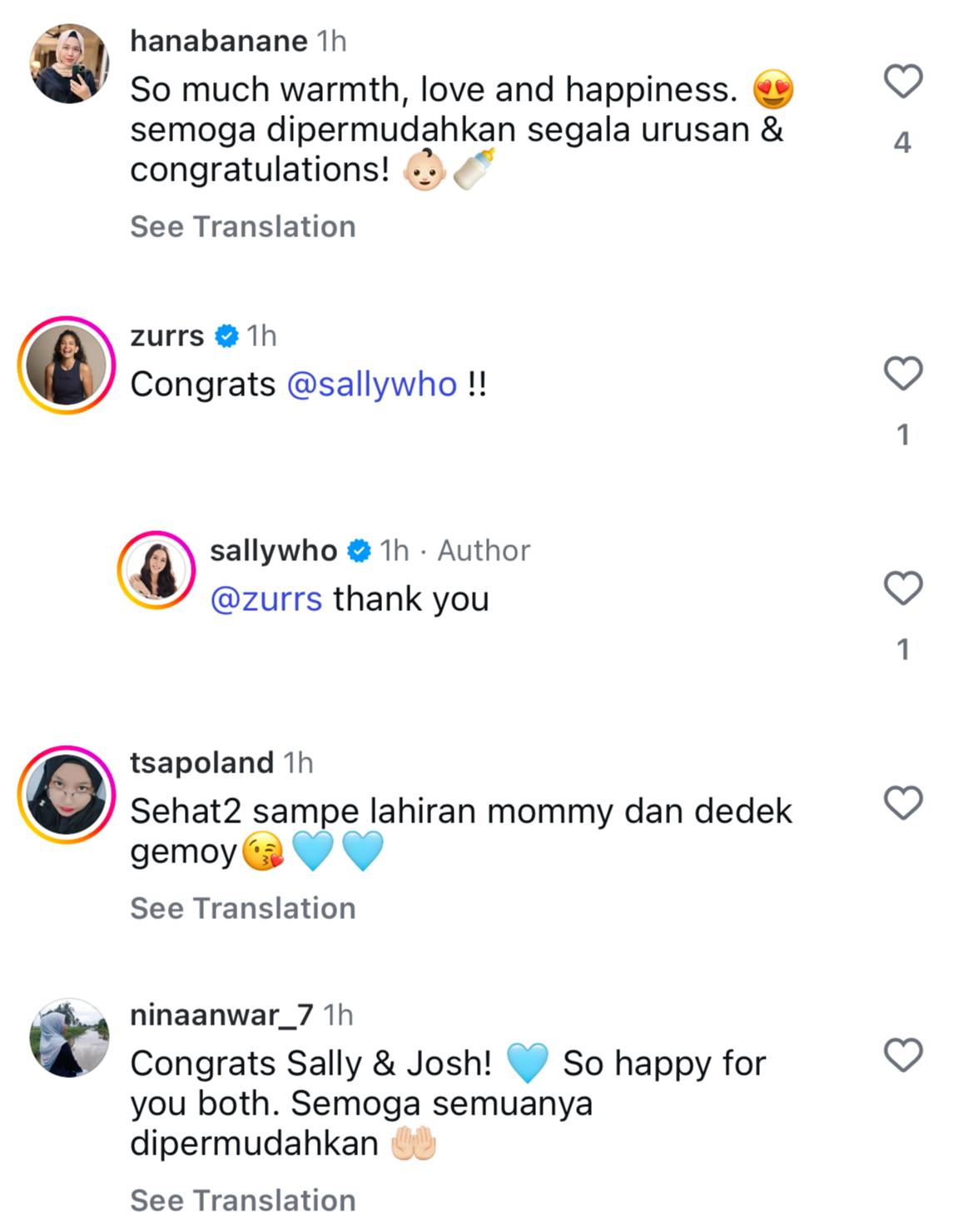
Task: Open hanabanane's profile picture
Action: (70, 63)
